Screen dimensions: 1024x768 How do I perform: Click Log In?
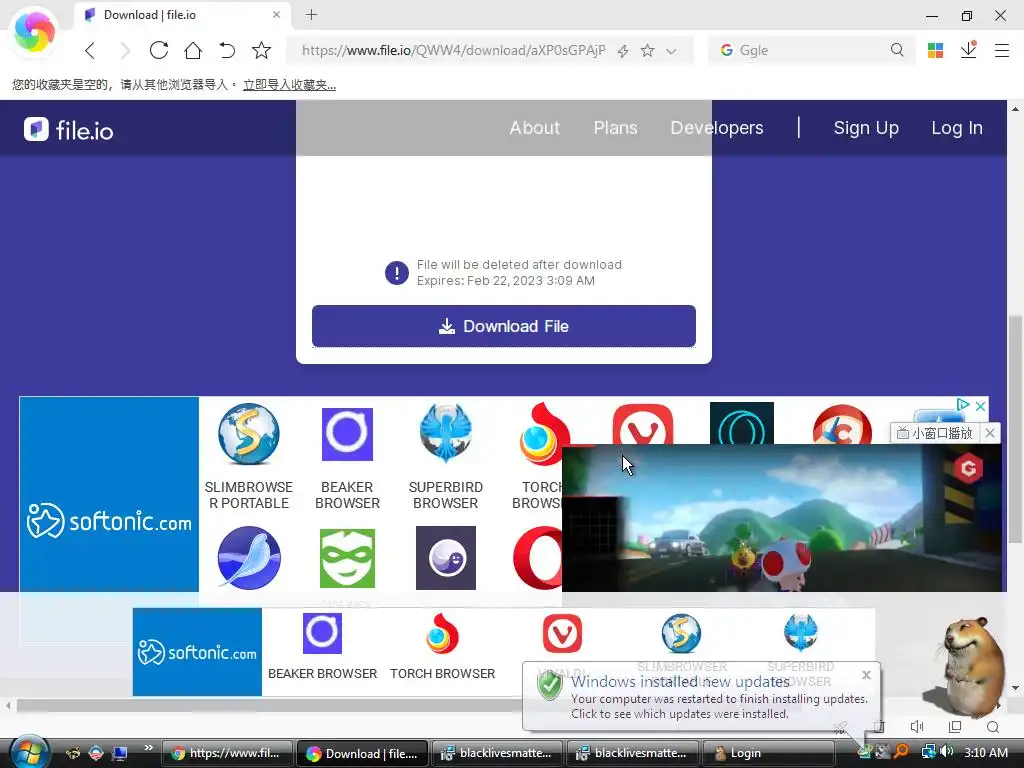(x=957, y=128)
